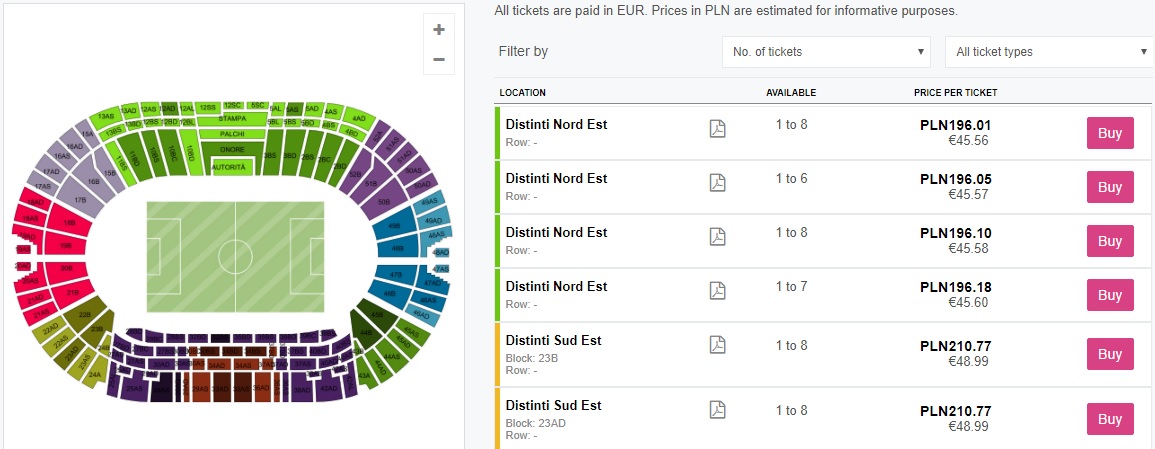Zoom in on the stadium map
1155x449 pixels.
(x=438, y=30)
